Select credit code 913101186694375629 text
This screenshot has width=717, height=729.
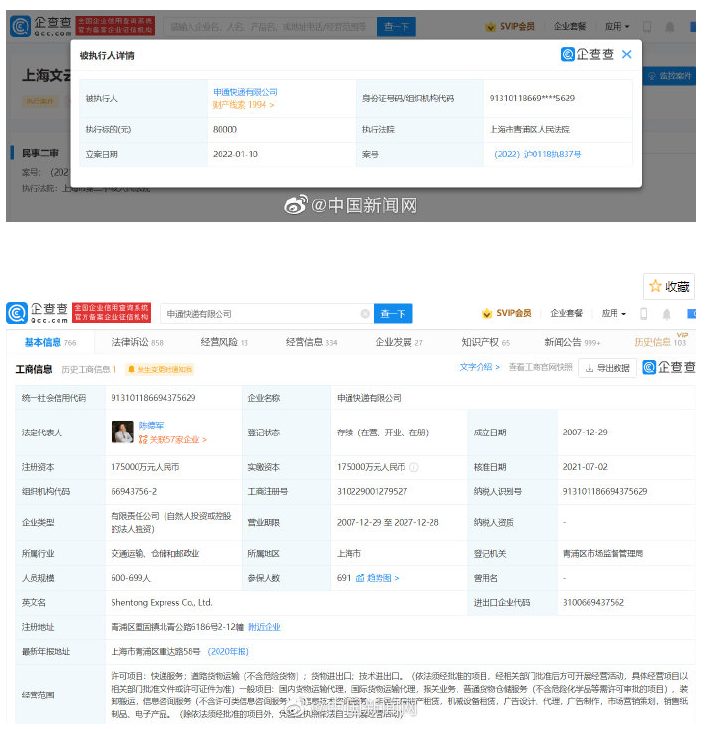(153, 398)
